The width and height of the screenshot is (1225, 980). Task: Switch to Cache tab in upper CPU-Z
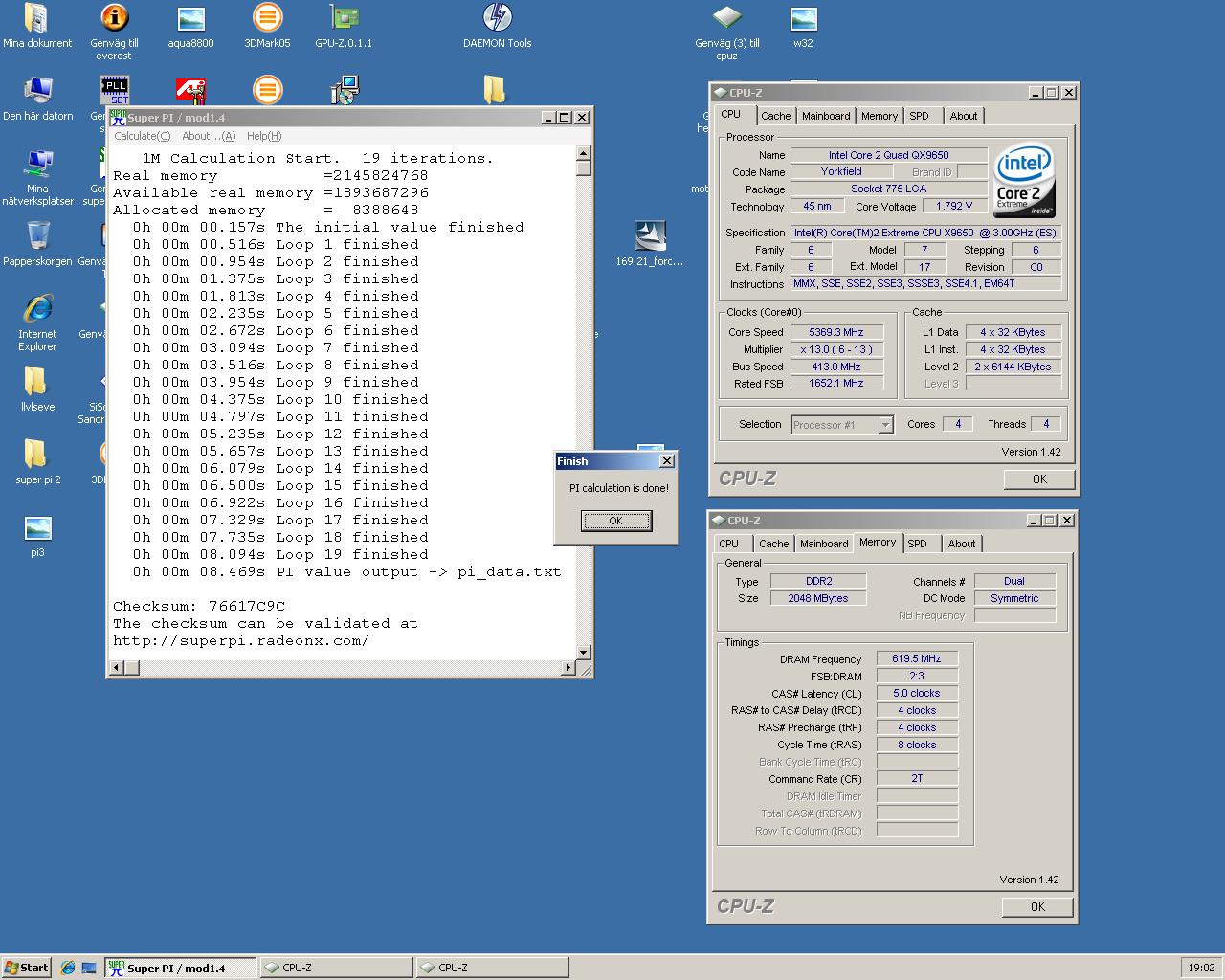[775, 116]
